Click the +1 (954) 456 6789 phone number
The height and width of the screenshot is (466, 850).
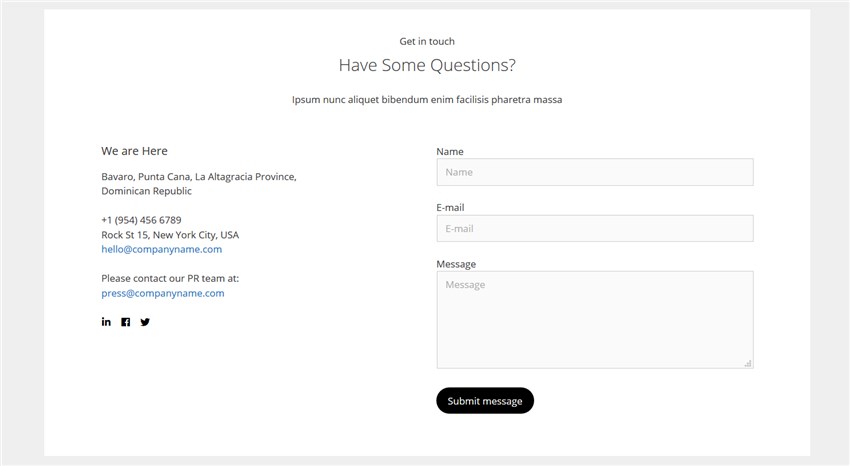(141, 220)
